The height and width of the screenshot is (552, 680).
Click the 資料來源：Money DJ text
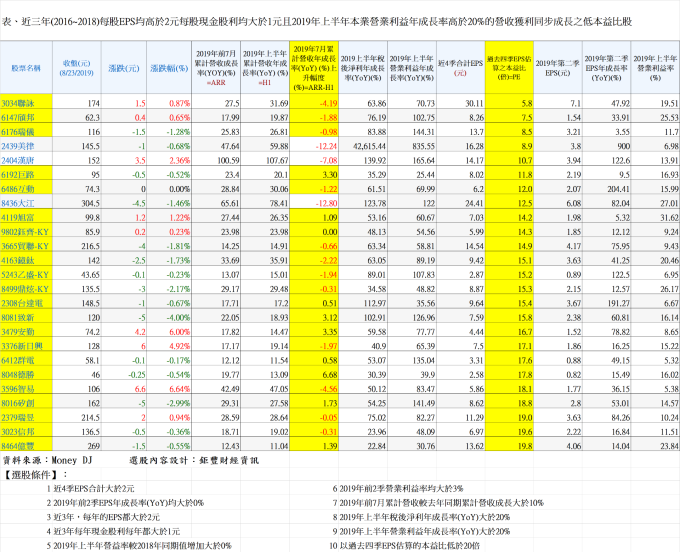(x=47, y=461)
